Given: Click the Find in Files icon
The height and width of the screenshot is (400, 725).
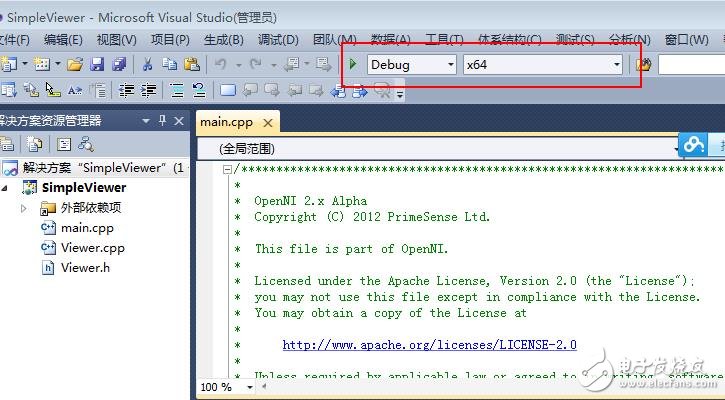Looking at the screenshot, I should (x=643, y=64).
